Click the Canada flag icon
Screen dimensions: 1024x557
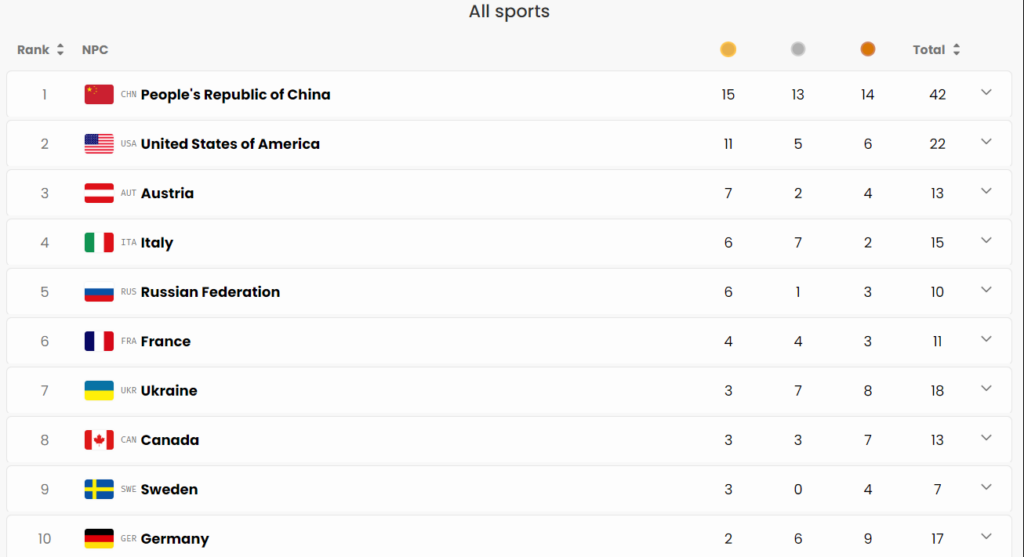99,440
